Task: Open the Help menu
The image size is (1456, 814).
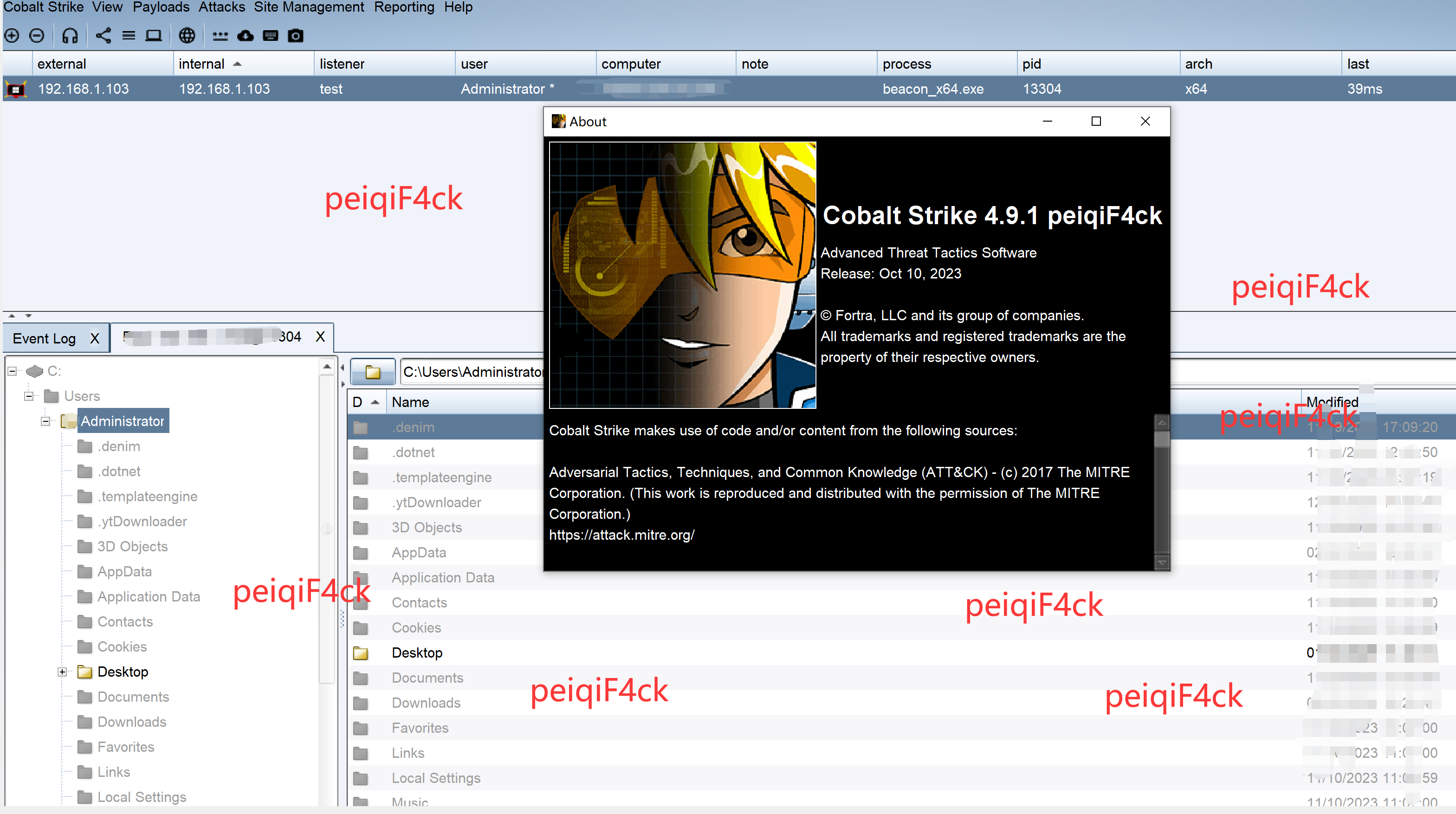Action: [x=459, y=7]
